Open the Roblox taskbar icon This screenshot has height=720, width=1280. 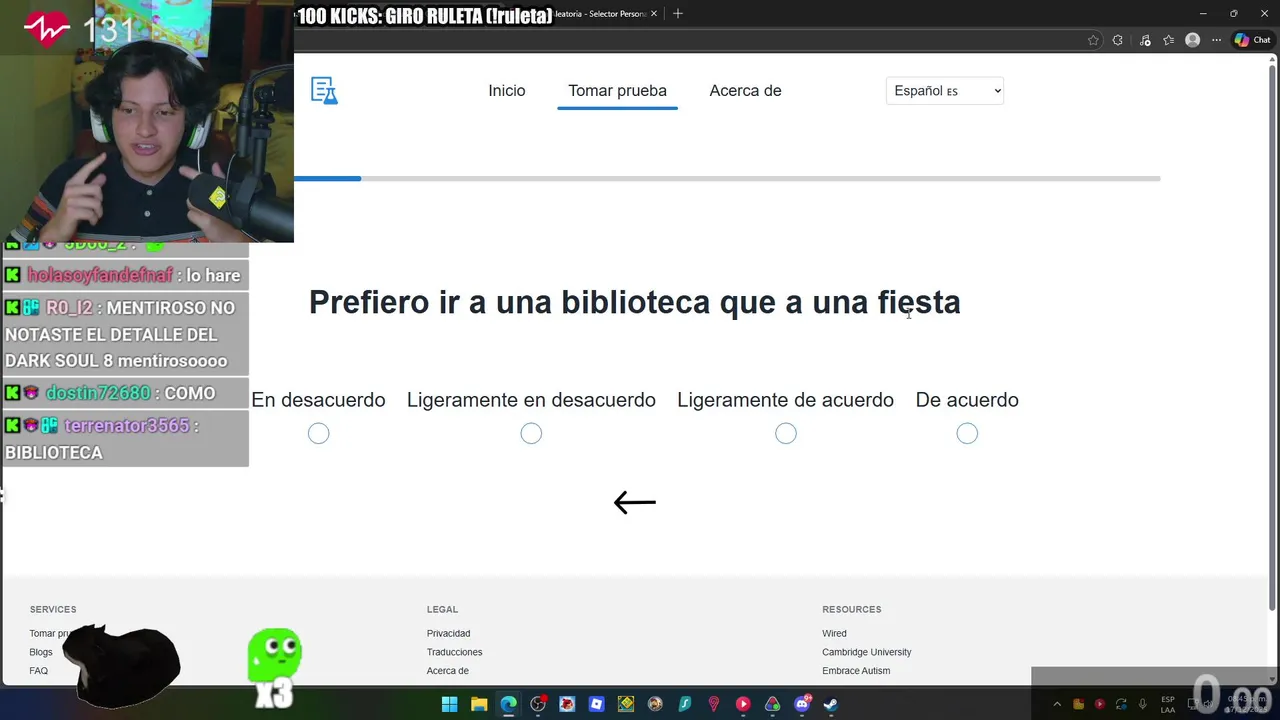(596, 704)
